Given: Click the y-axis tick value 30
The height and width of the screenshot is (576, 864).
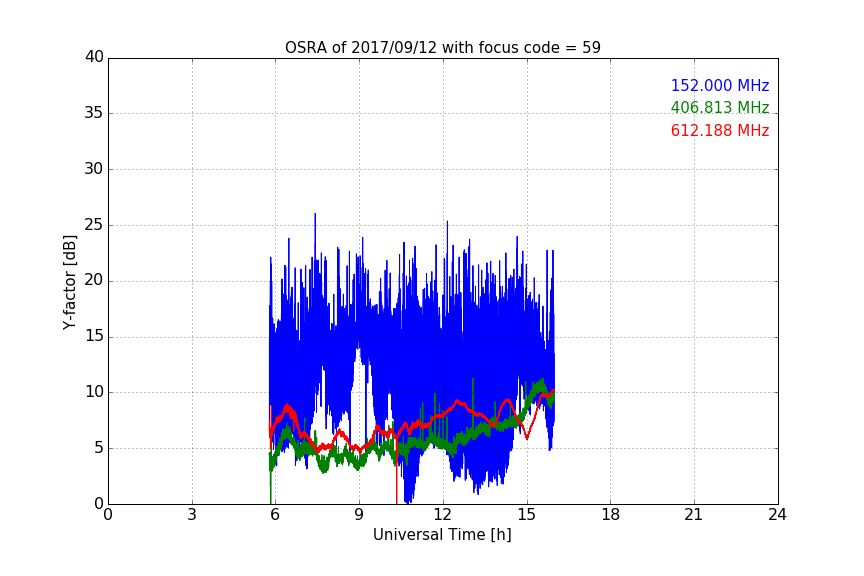Looking at the screenshot, I should pyautogui.click(x=94, y=169).
